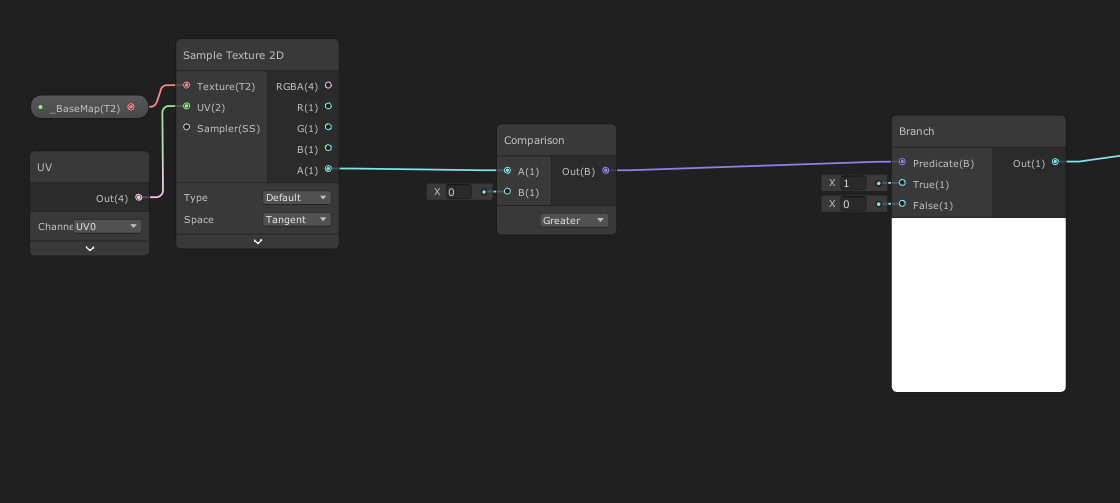Click the UV(2) input port

186,106
